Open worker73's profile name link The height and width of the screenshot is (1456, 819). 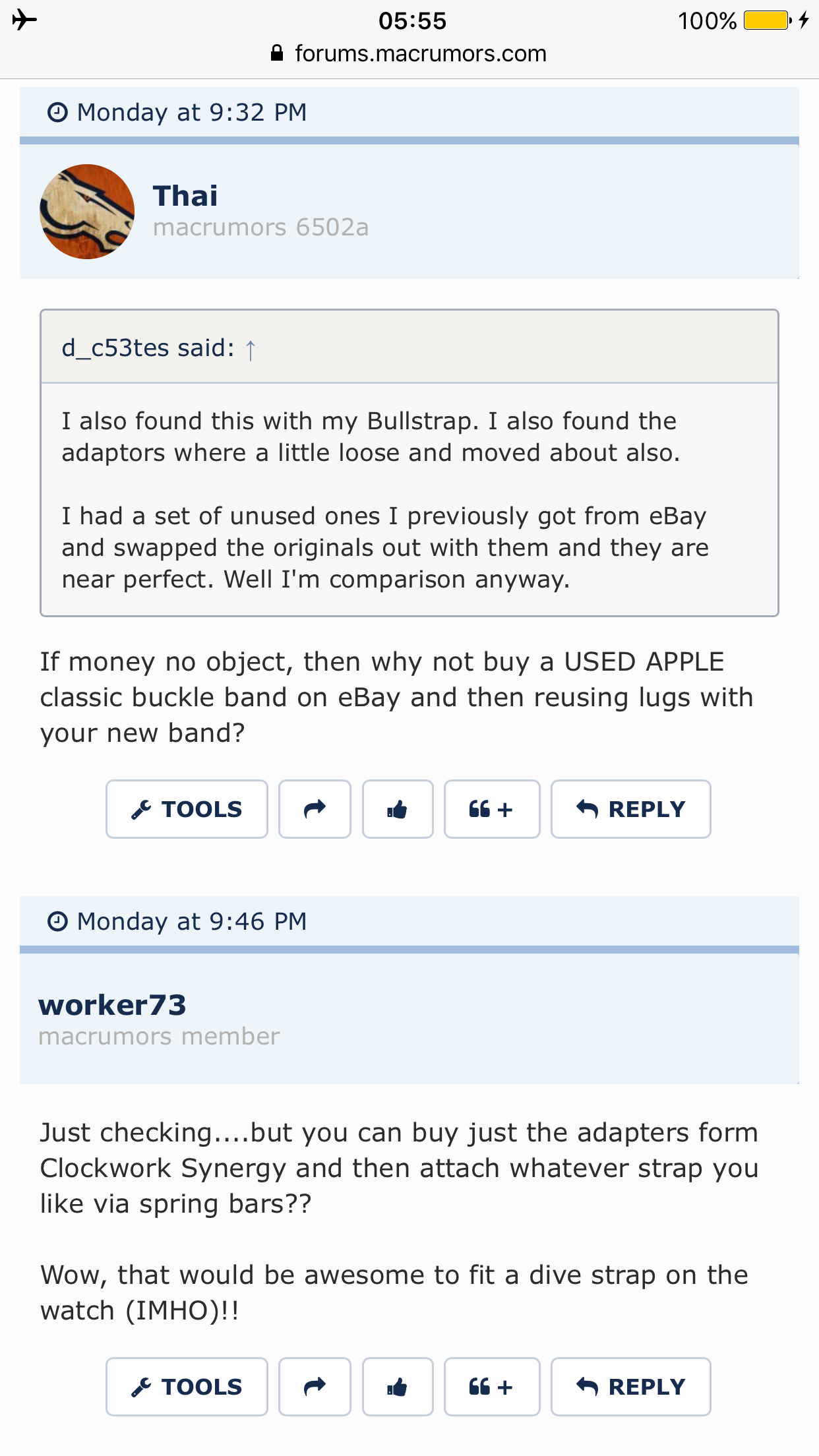113,1005
